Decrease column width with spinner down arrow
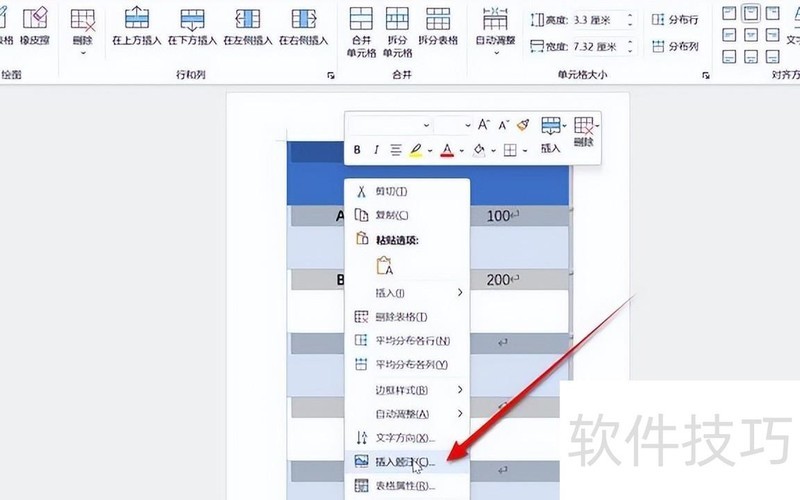800x500 pixels. coord(630,51)
